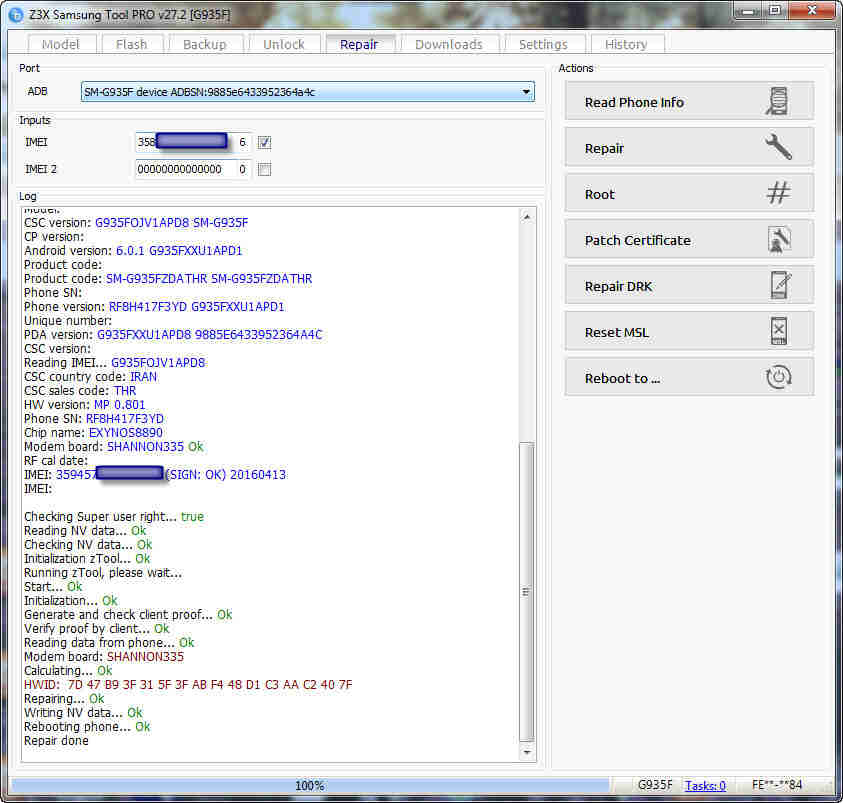Screen dimensions: 843x803
Task: Click the Repair DRK pencil icon
Action: [781, 285]
